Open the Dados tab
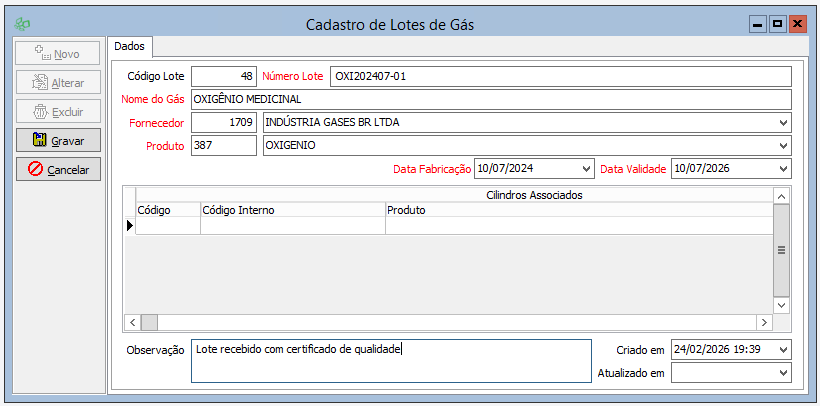Image resolution: width=820 pixels, height=406 pixels. point(129,46)
